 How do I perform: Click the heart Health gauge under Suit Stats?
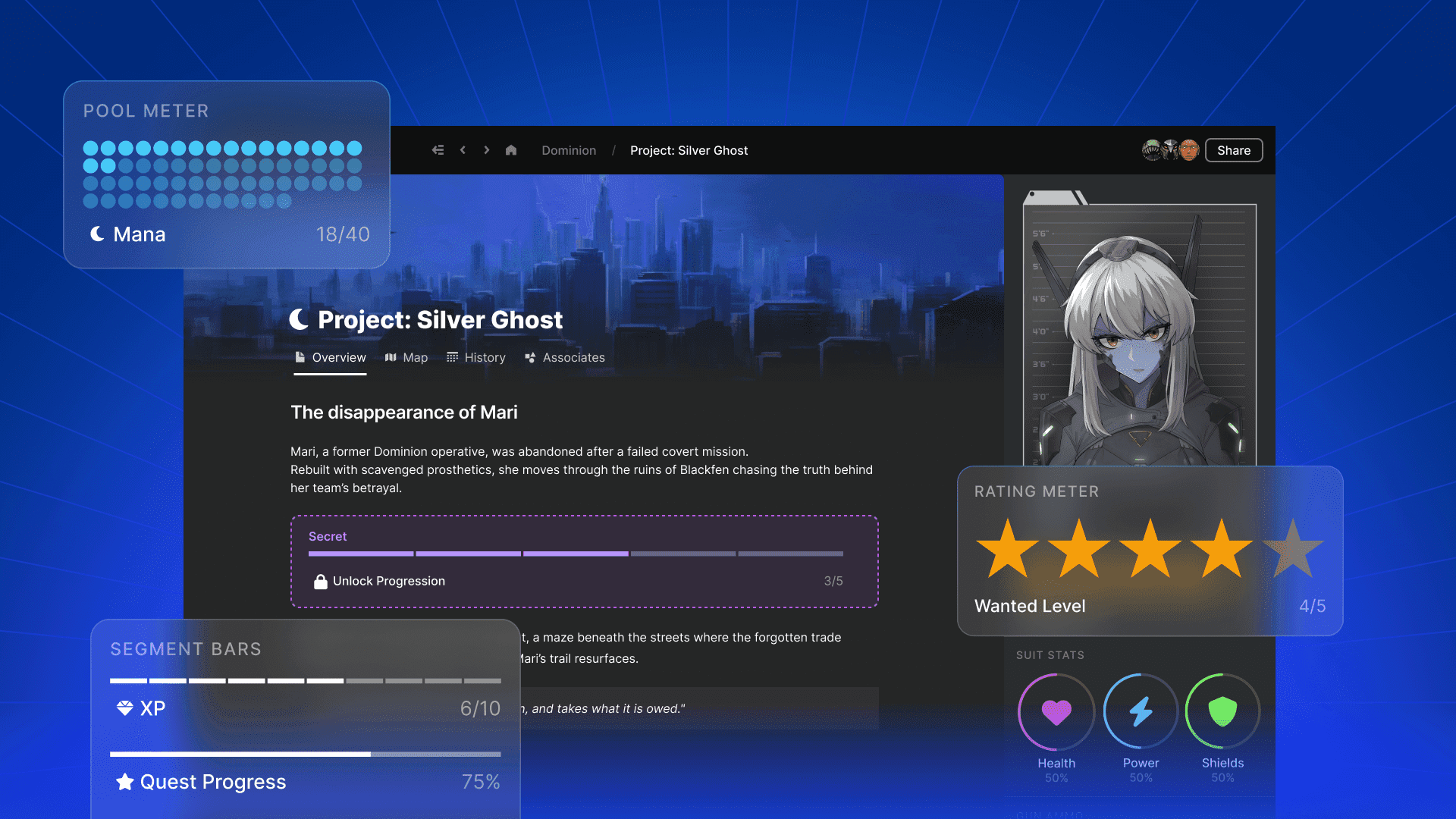1056,711
